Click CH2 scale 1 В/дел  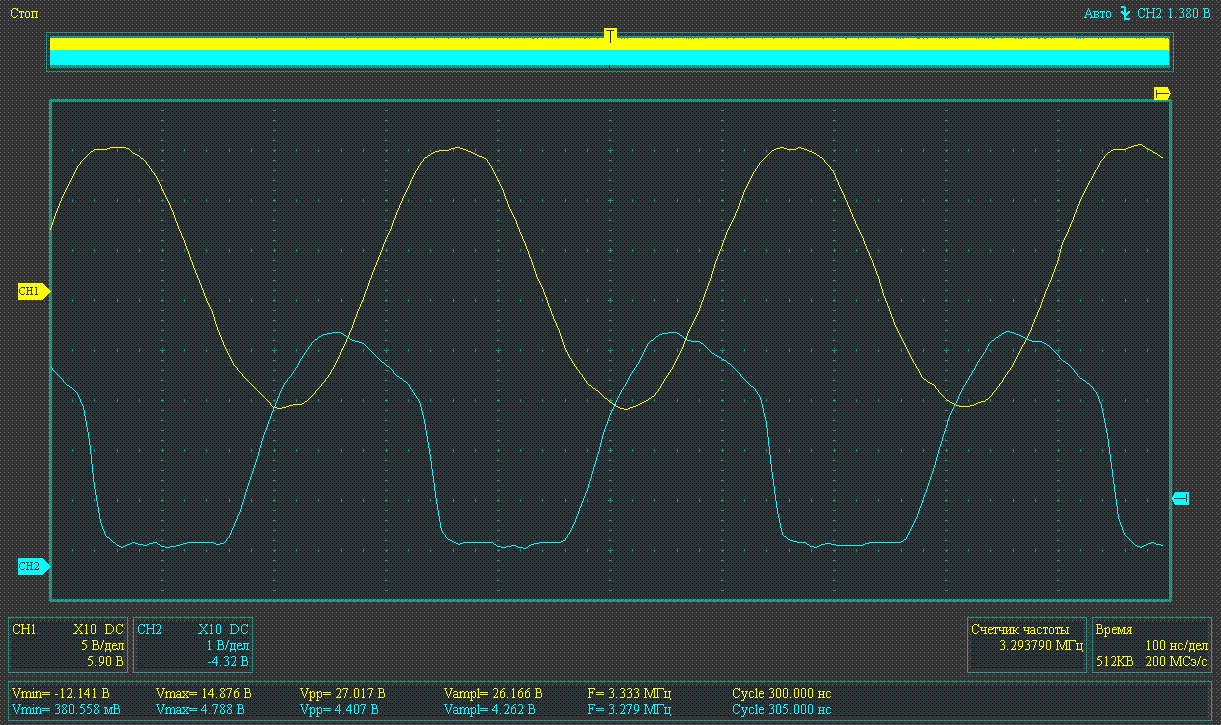227,646
